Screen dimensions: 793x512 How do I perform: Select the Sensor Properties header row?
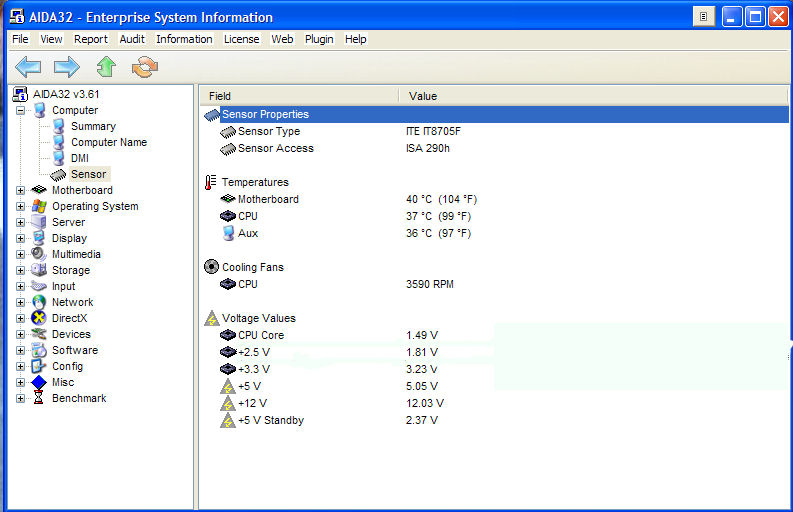click(x=496, y=114)
